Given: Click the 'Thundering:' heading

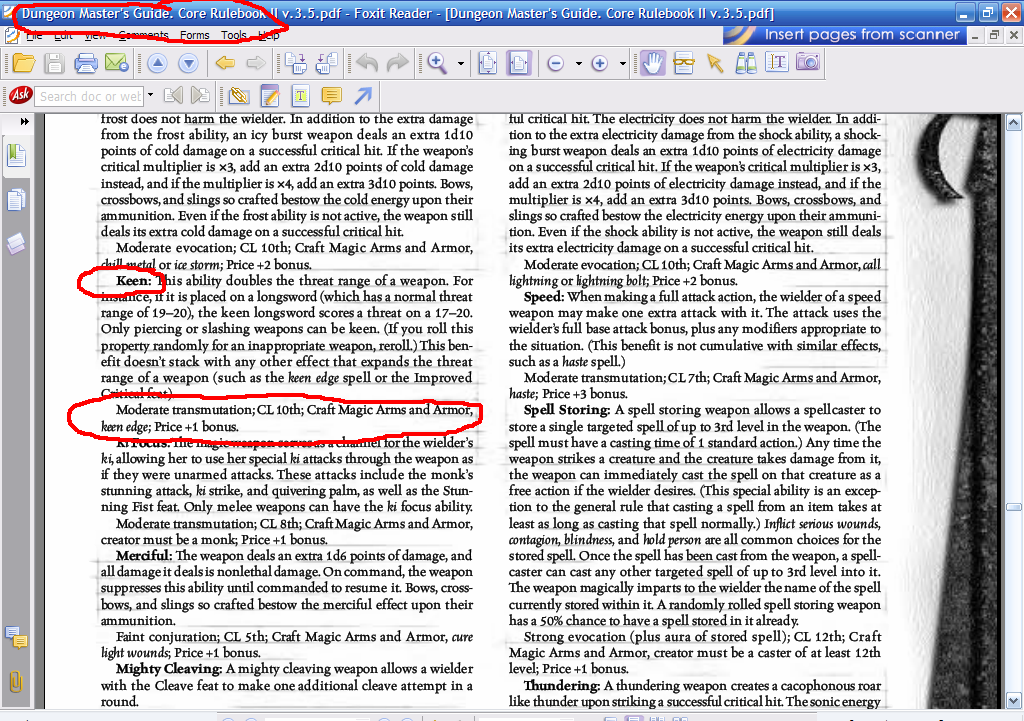Looking at the screenshot, I should pyautogui.click(x=562, y=686).
